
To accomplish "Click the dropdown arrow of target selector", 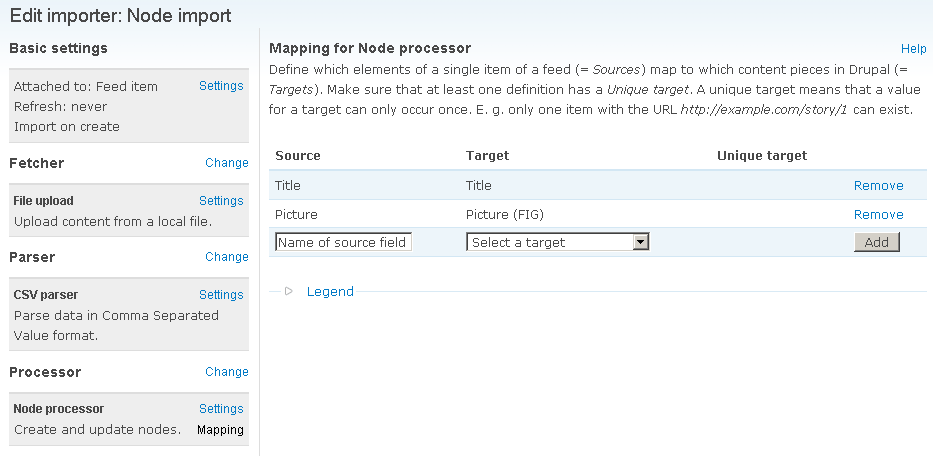I will 640,242.
